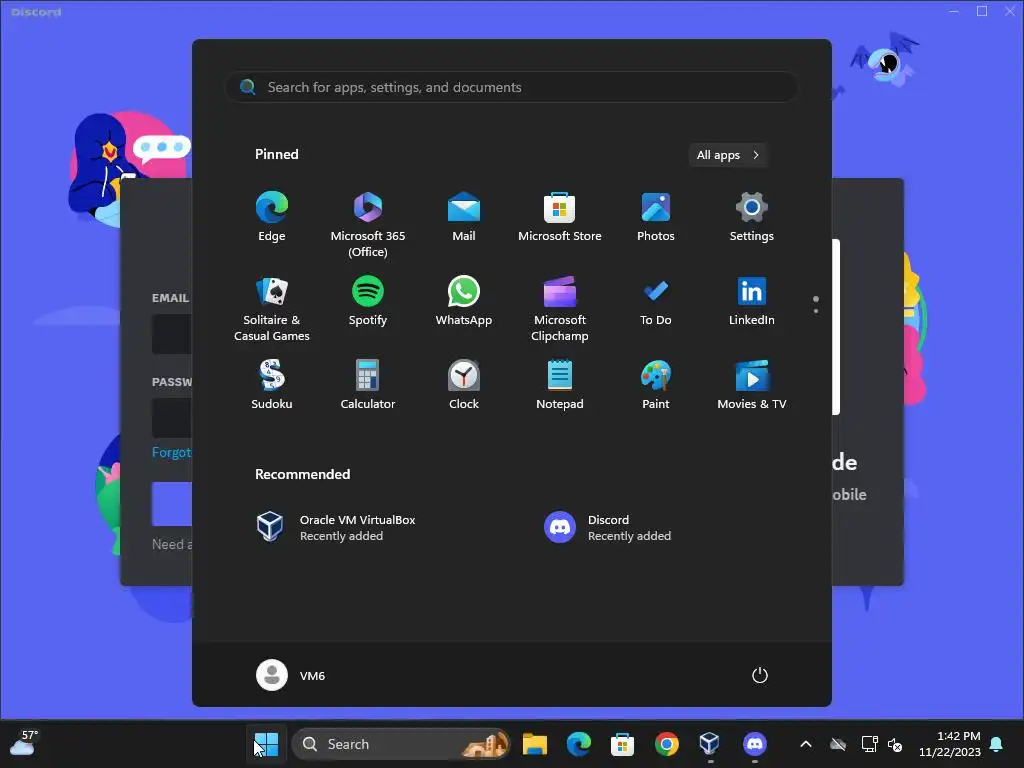
Task: Click the OneDrive cloud tray icon
Action: pyautogui.click(x=838, y=744)
